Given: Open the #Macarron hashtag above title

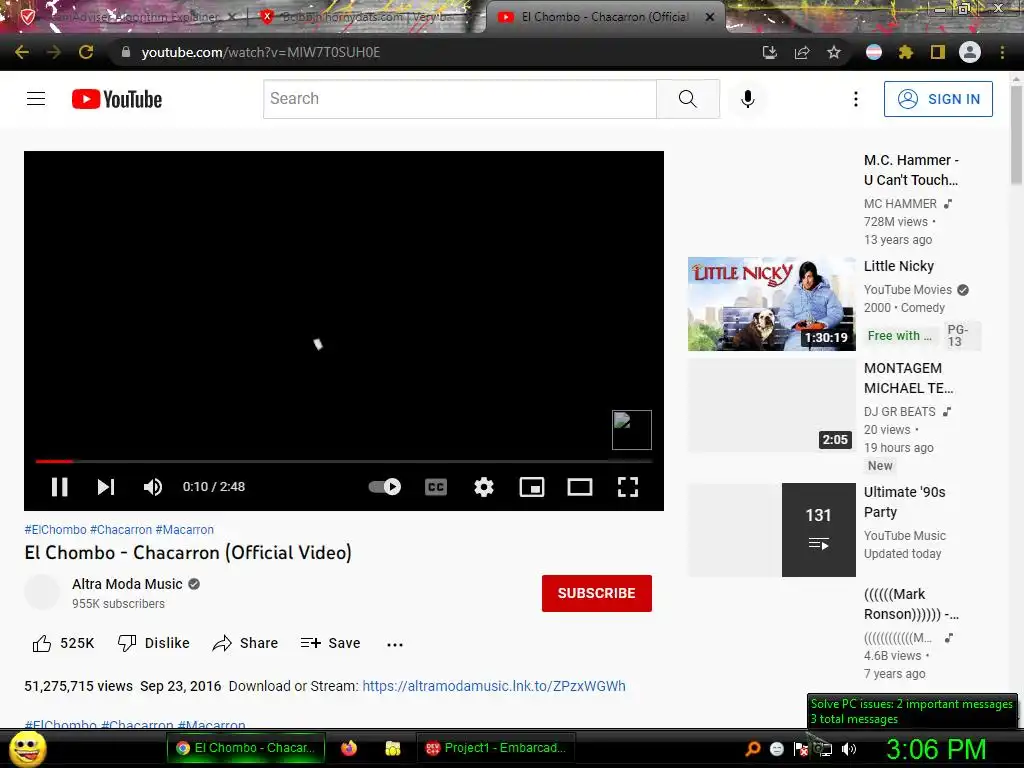Looking at the screenshot, I should click(184, 530).
